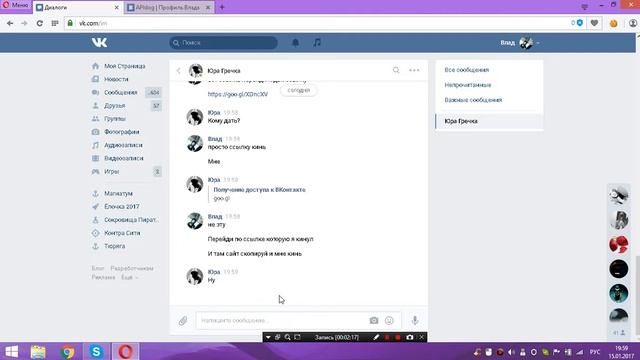Open Группы in left menu
The image size is (640, 360).
click(115, 119)
